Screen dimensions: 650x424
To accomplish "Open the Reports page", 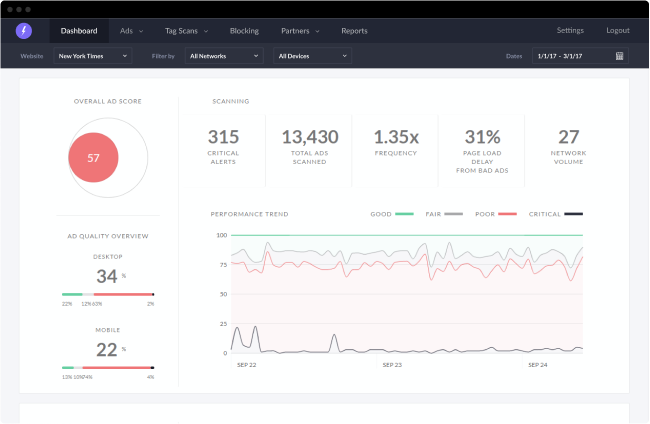I will click(354, 31).
